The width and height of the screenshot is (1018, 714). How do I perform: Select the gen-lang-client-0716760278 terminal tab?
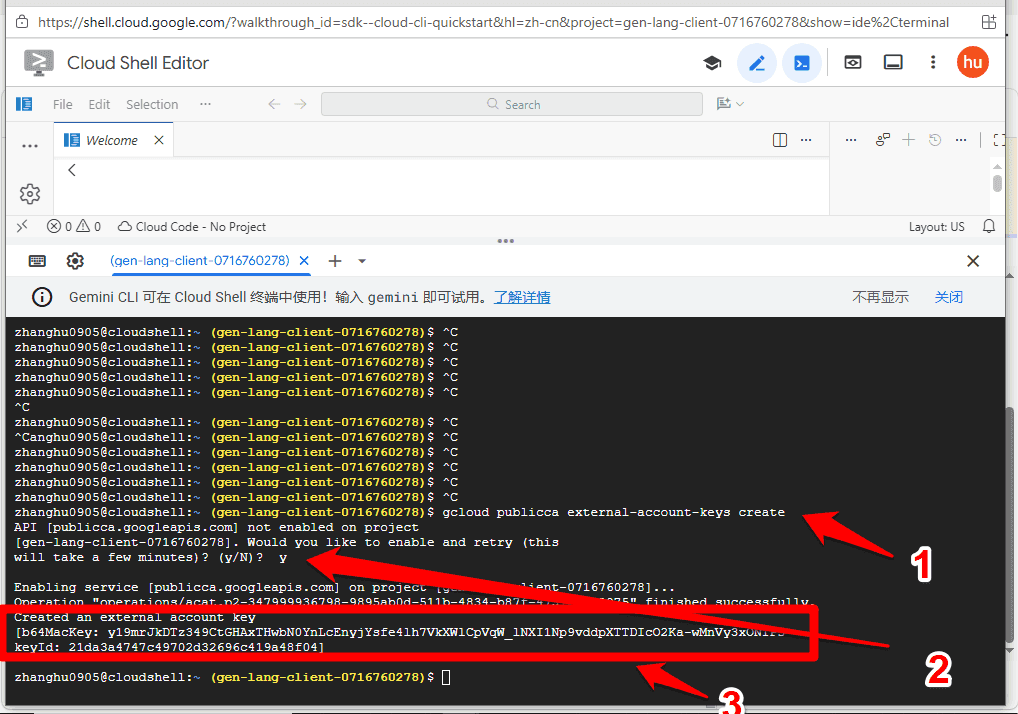200,260
